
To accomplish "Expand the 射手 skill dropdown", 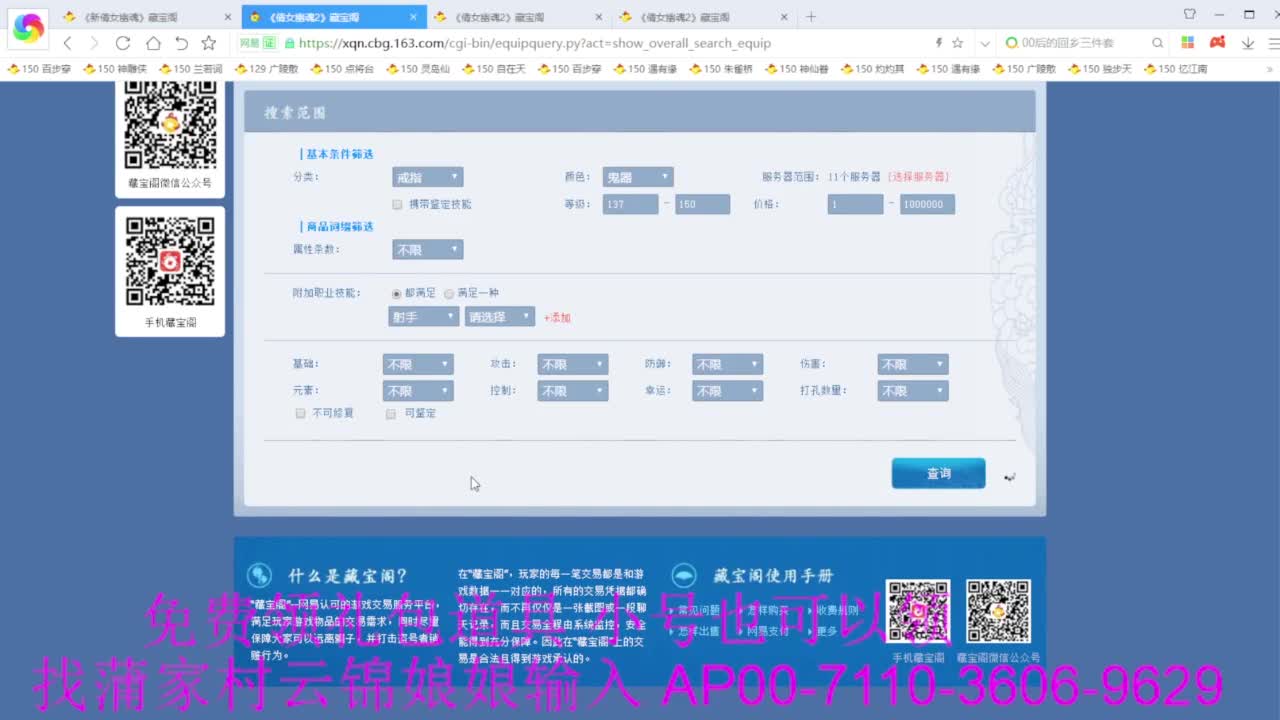I will [x=423, y=316].
